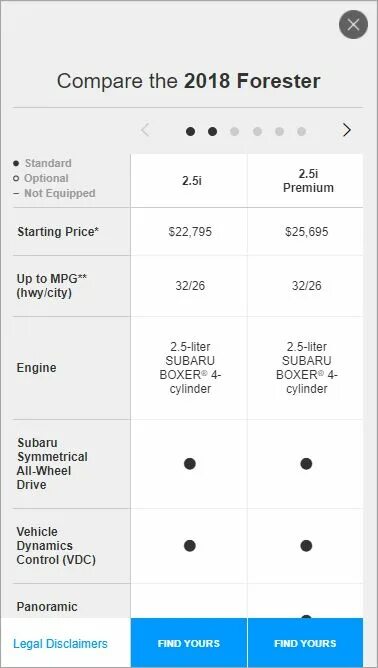The width and height of the screenshot is (378, 668).
Task: Click FIND YOURS under 2.5i
Action: coord(189,643)
